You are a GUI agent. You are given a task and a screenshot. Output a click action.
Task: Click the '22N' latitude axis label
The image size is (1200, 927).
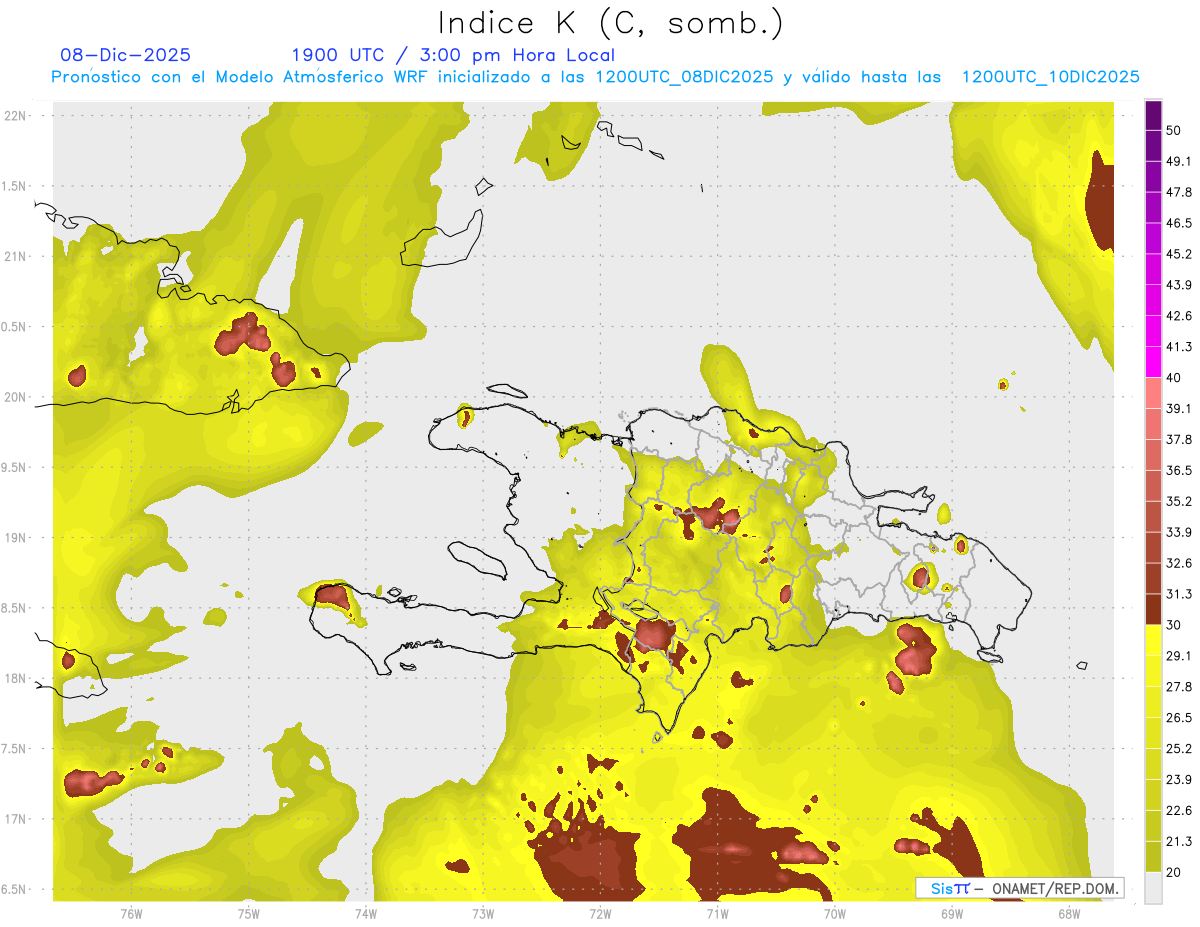click(x=16, y=115)
